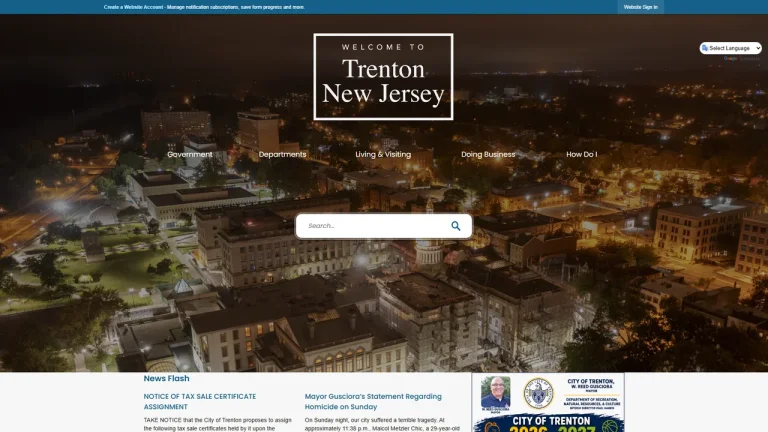Open the Living & Visiting menu
This screenshot has height=432, width=768.
coord(383,154)
